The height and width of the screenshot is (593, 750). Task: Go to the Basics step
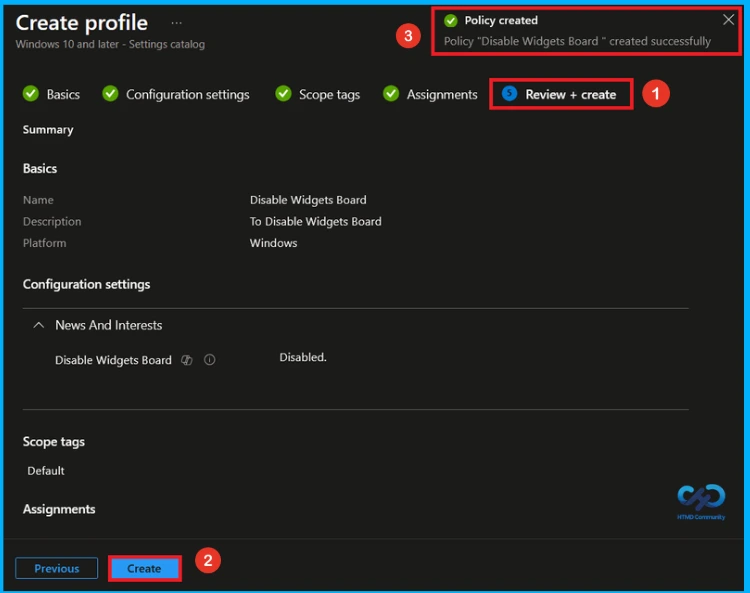(51, 94)
